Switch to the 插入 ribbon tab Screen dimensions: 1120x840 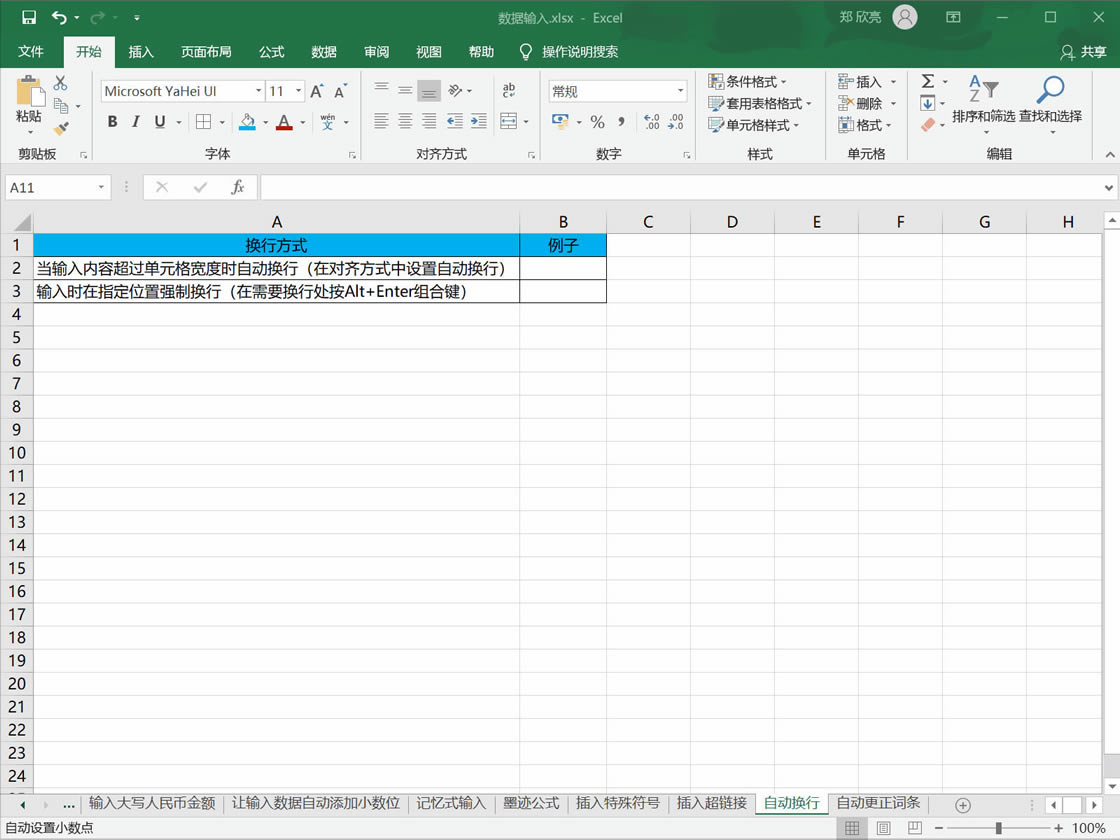pyautogui.click(x=140, y=52)
